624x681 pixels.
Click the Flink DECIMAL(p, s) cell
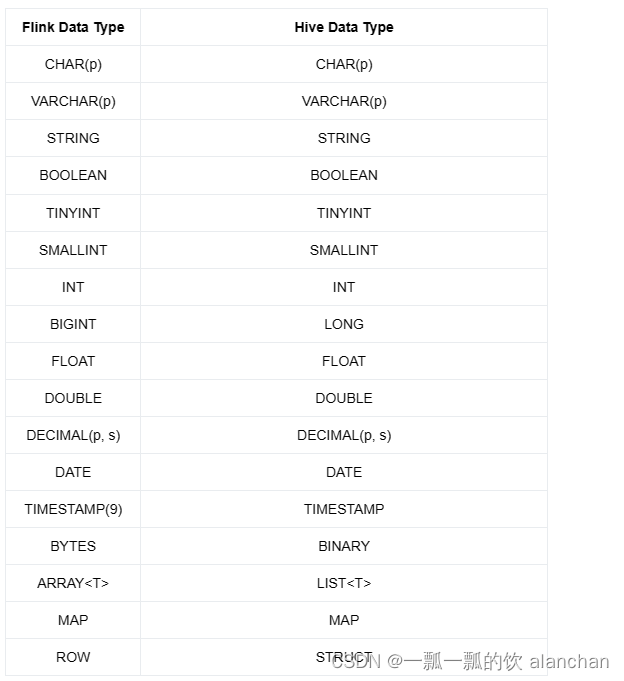(73, 435)
